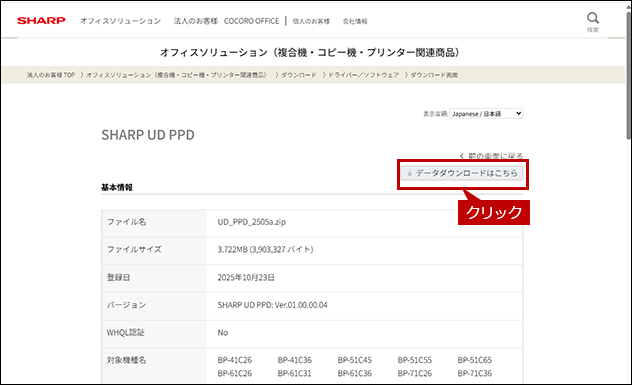Click 法人のお客様 TOP breadcrumb
Image resolution: width=632 pixels, height=385 pixels.
pos(51,75)
